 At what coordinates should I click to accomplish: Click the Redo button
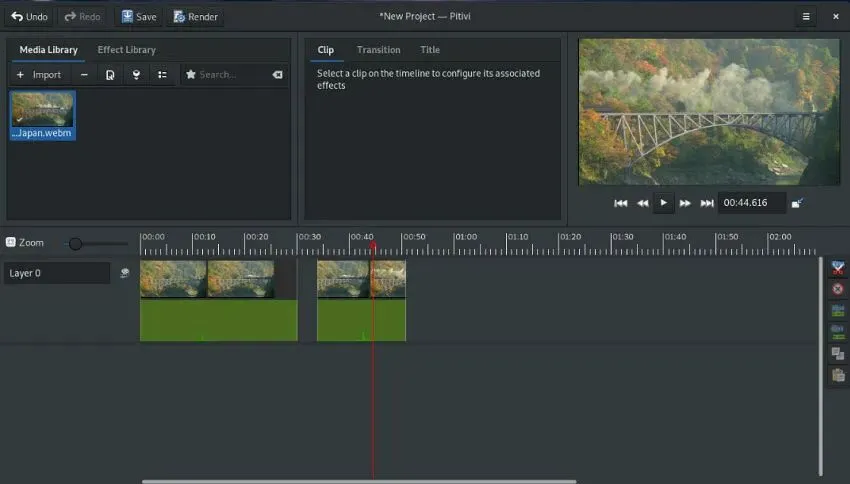[x=82, y=17]
